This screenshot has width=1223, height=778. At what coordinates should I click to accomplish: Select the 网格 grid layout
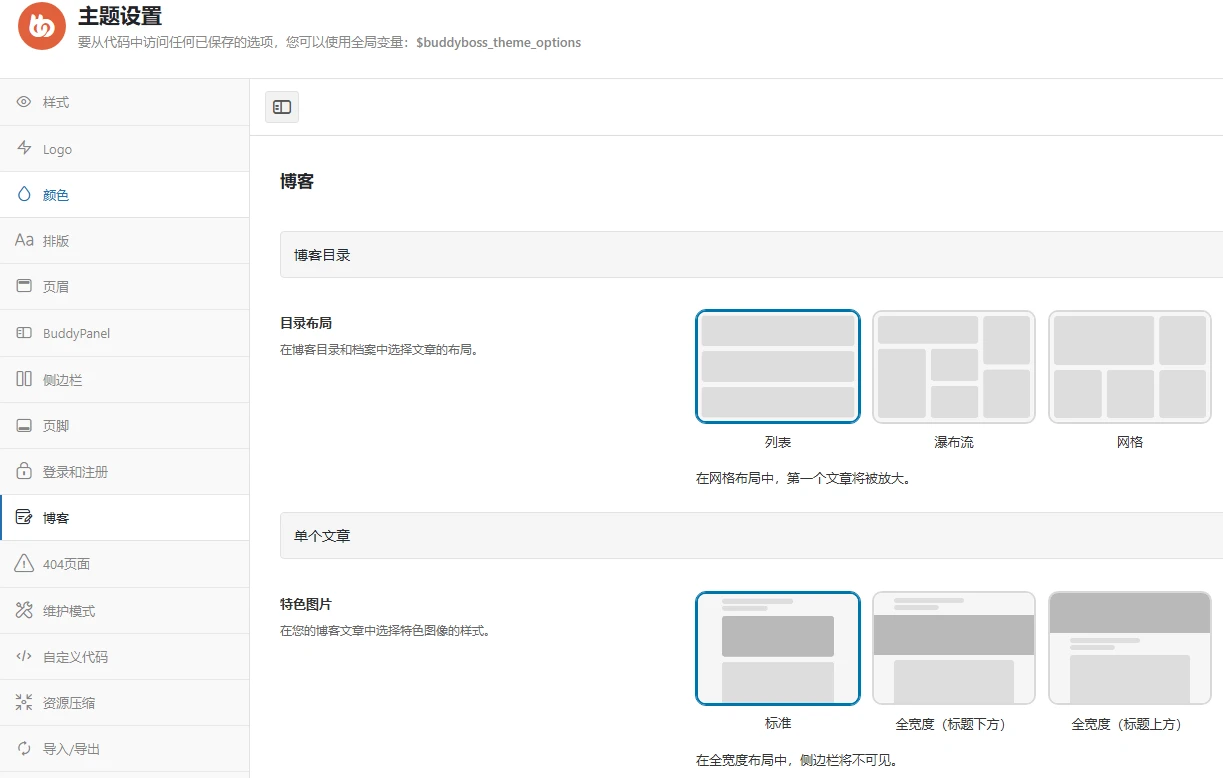coord(1129,366)
